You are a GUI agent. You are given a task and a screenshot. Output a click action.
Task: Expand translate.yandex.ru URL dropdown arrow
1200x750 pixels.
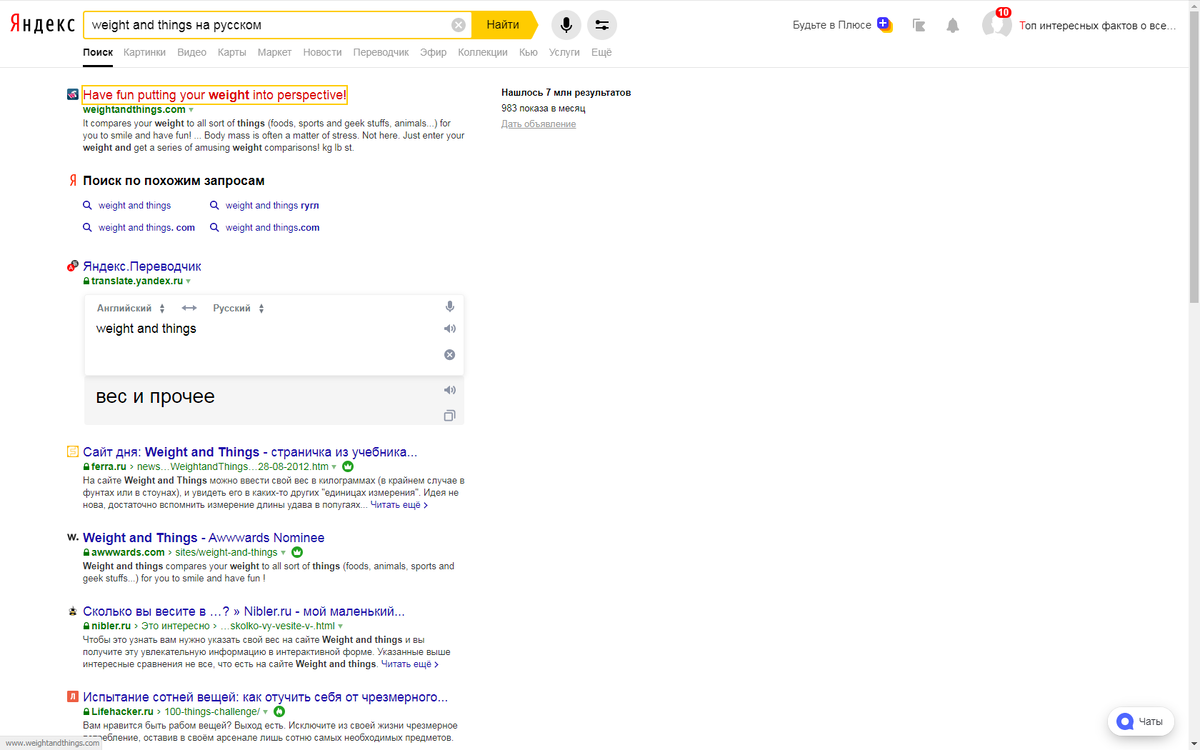(188, 282)
